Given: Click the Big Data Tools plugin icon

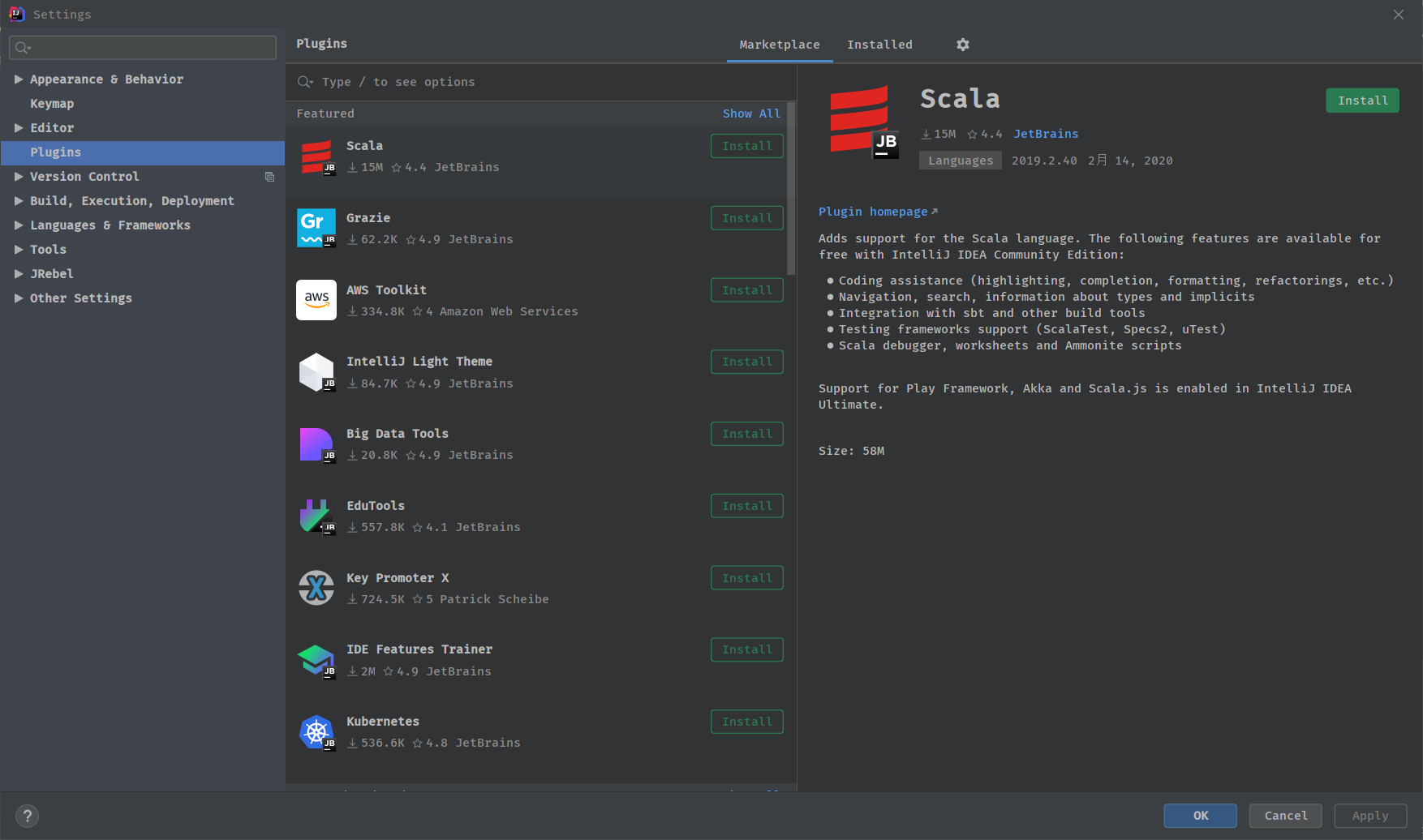Looking at the screenshot, I should tap(316, 444).
